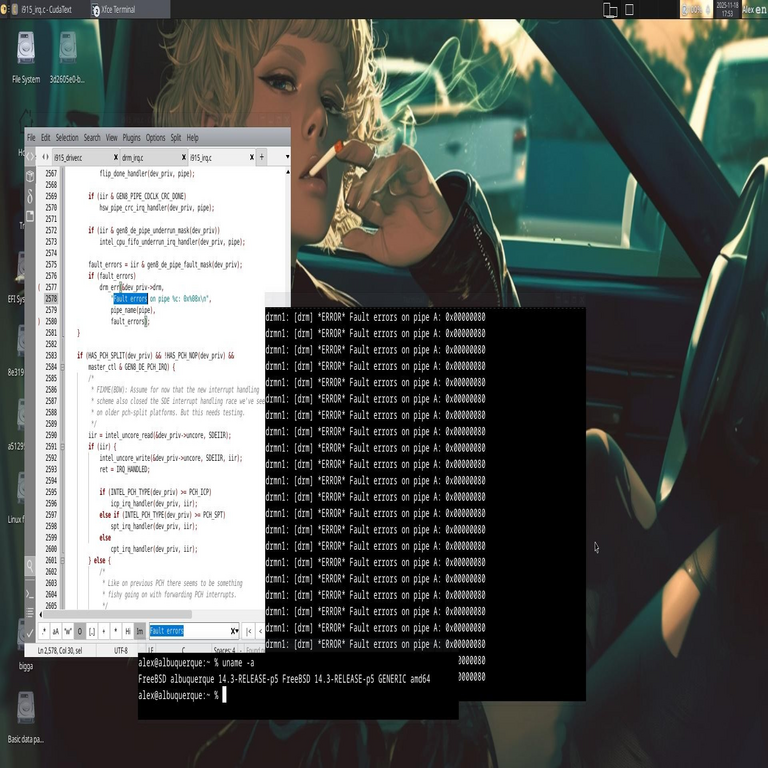Image resolution: width=768 pixels, height=768 pixels.
Task: Toggle the 'Im' immediate search button
Action: (140, 631)
